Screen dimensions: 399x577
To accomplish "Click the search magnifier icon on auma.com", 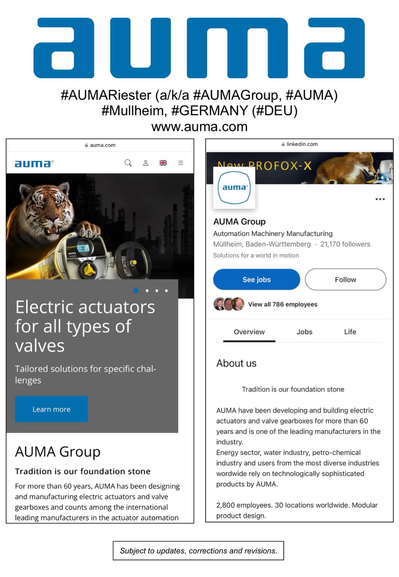I will [128, 163].
